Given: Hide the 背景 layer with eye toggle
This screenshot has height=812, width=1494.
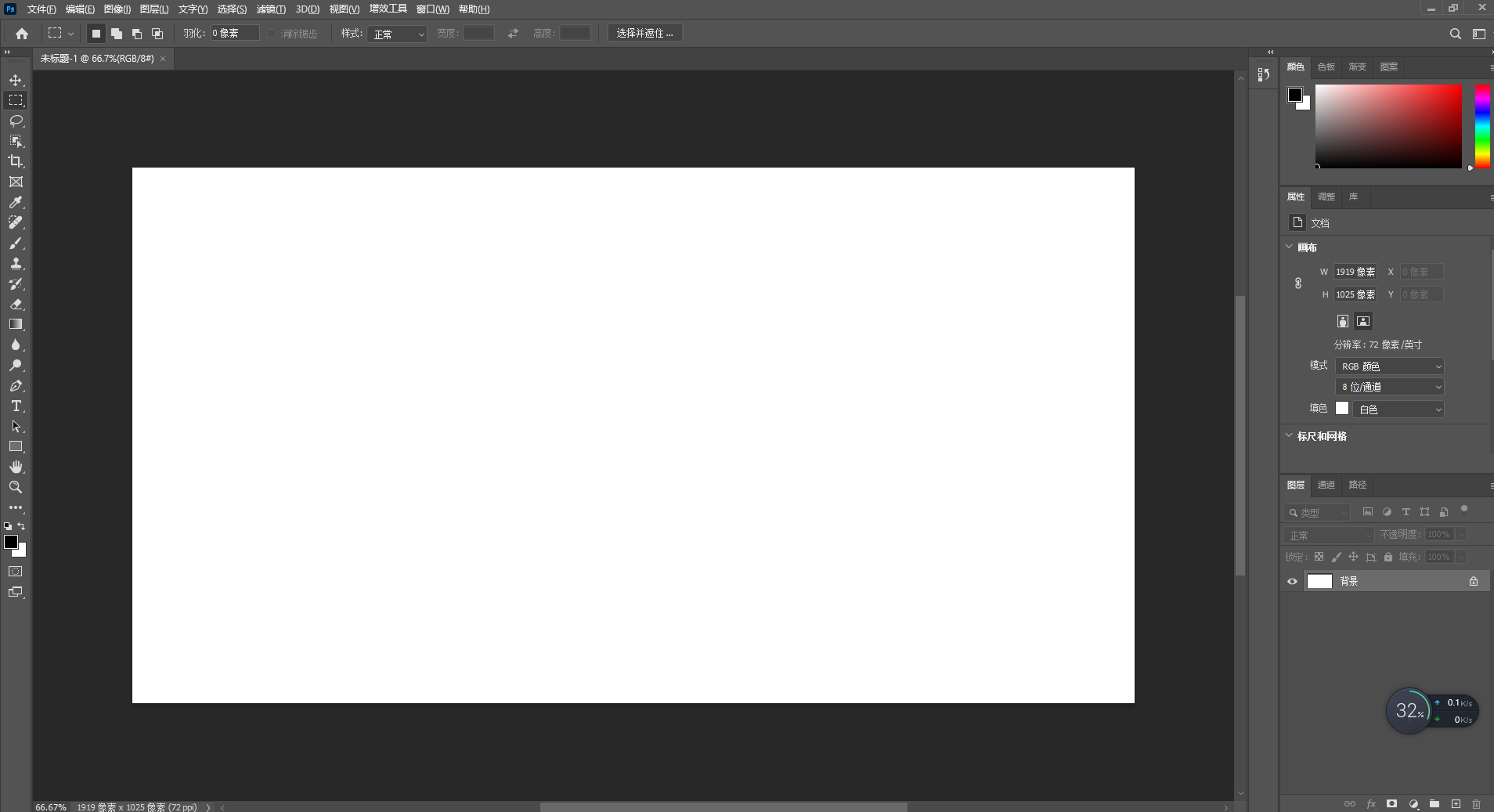Looking at the screenshot, I should [x=1291, y=581].
